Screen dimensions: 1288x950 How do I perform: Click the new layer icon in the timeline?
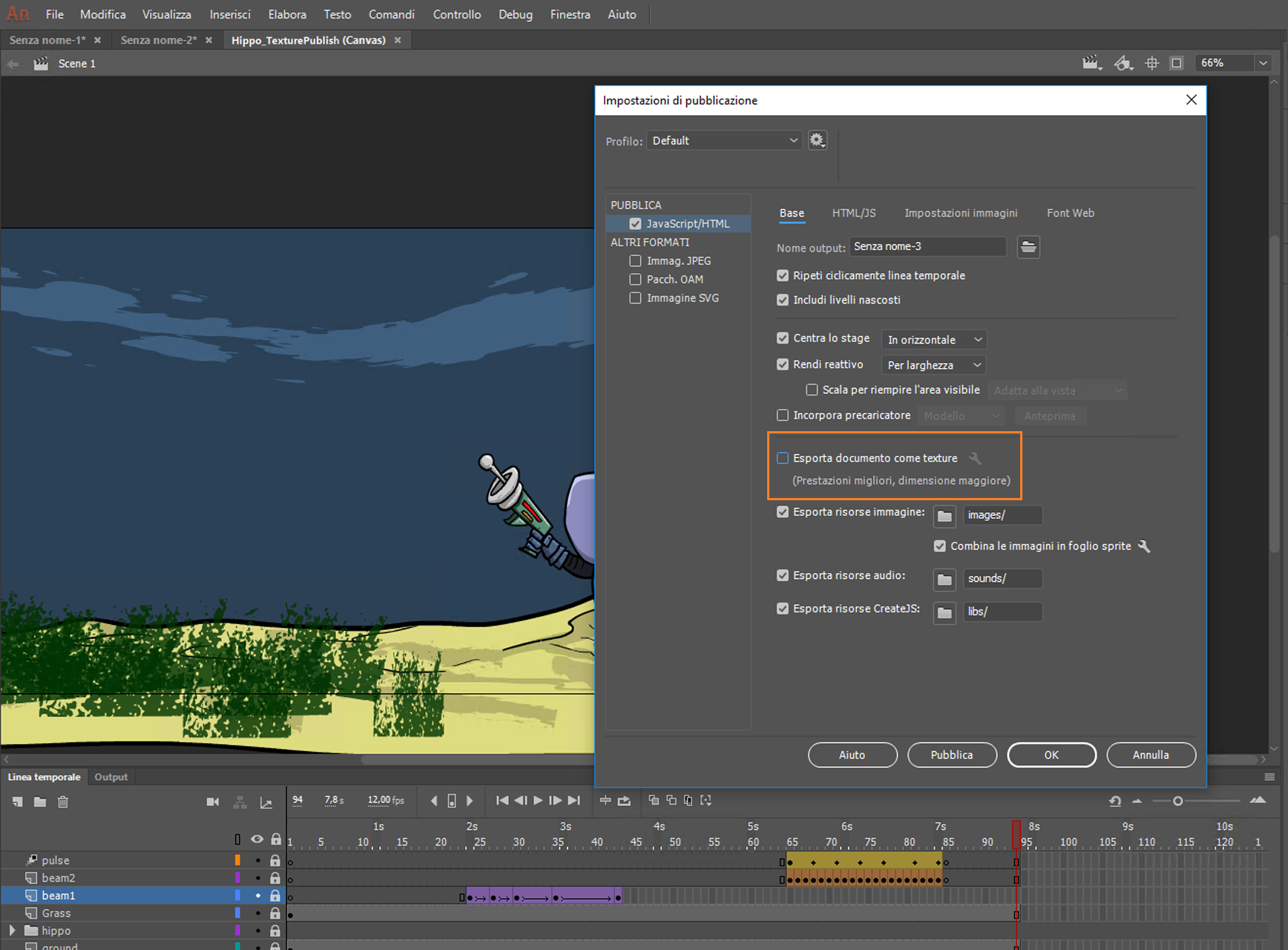[x=17, y=802]
